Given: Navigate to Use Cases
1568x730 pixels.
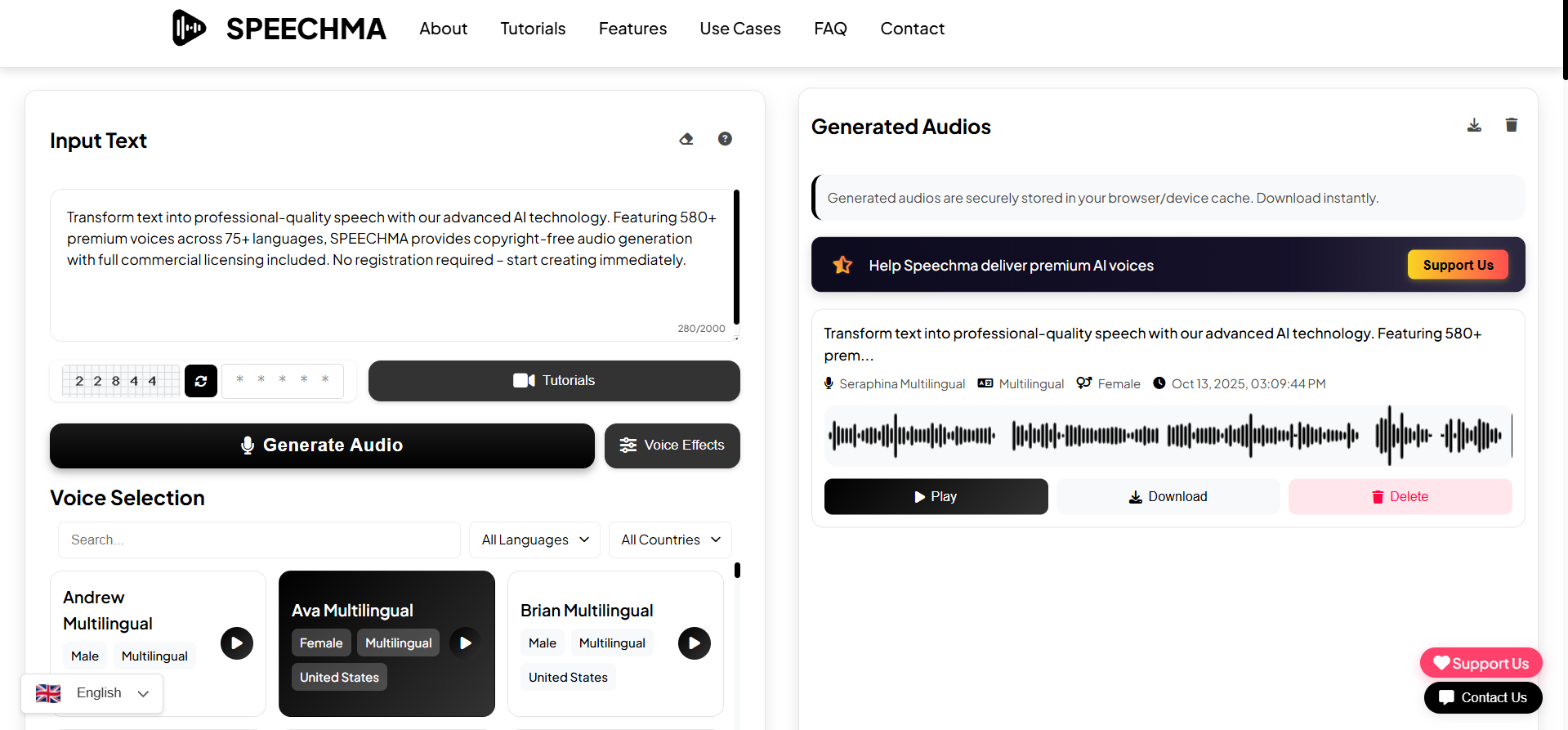Looking at the screenshot, I should [x=740, y=29].
